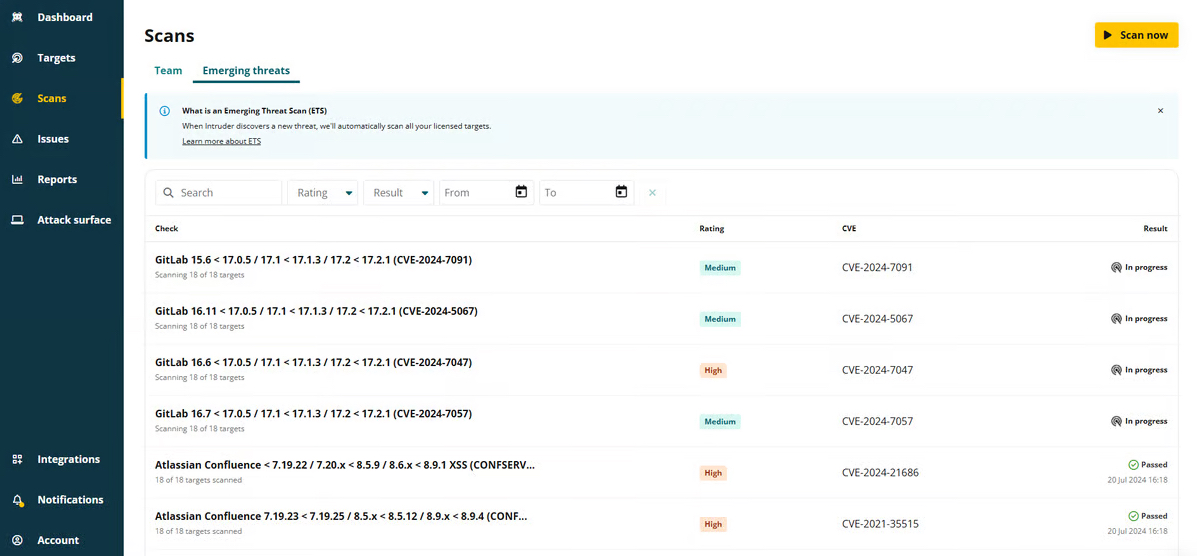
Task: Open the GitLab 16.11 CVE-2024-5067 check
Action: [x=316, y=311]
